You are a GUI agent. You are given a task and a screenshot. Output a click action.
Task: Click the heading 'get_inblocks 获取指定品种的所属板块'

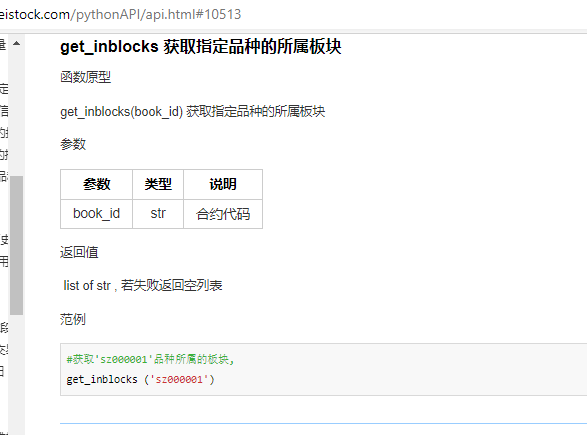201,47
